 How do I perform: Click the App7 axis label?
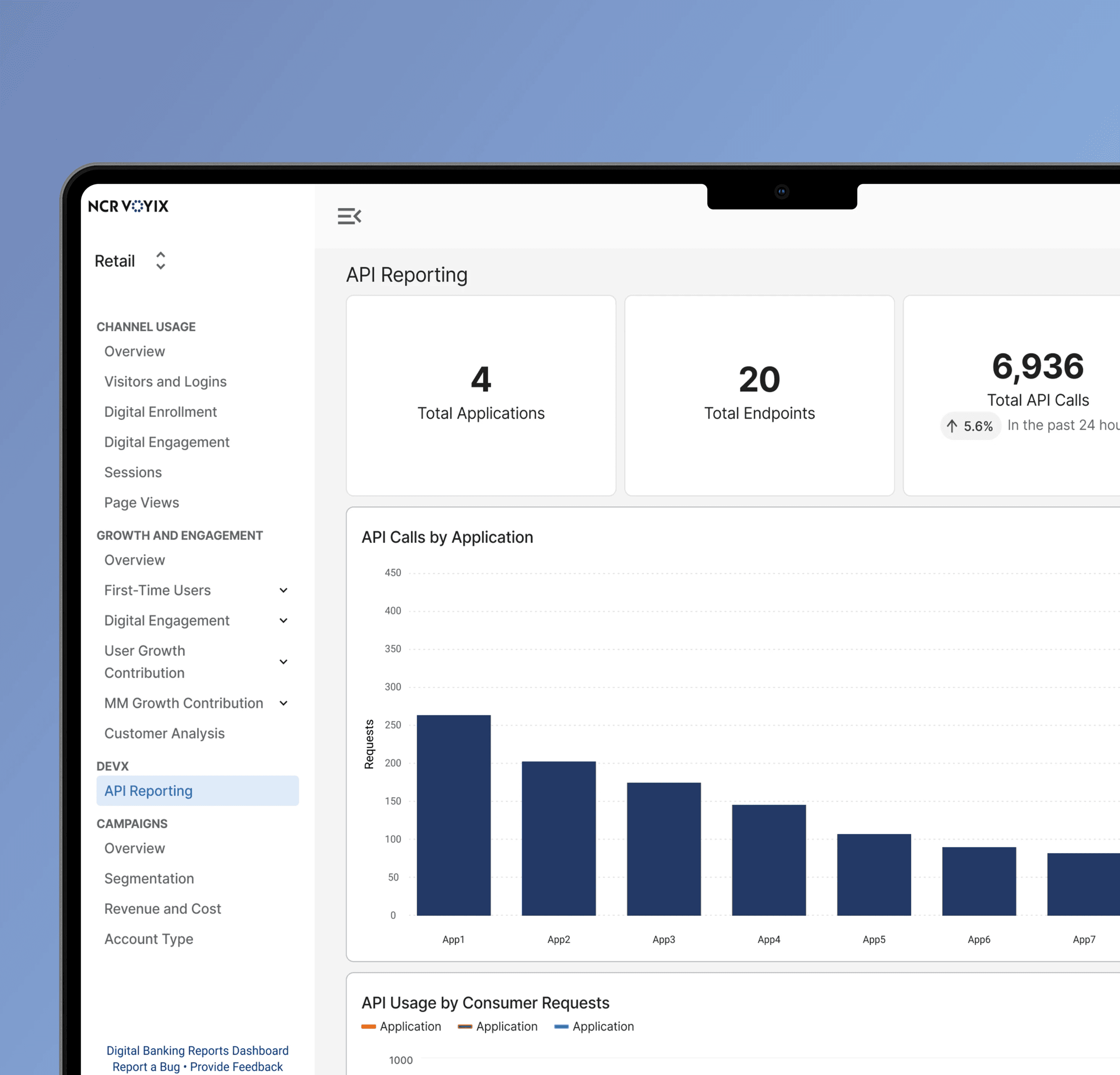[x=1083, y=939]
